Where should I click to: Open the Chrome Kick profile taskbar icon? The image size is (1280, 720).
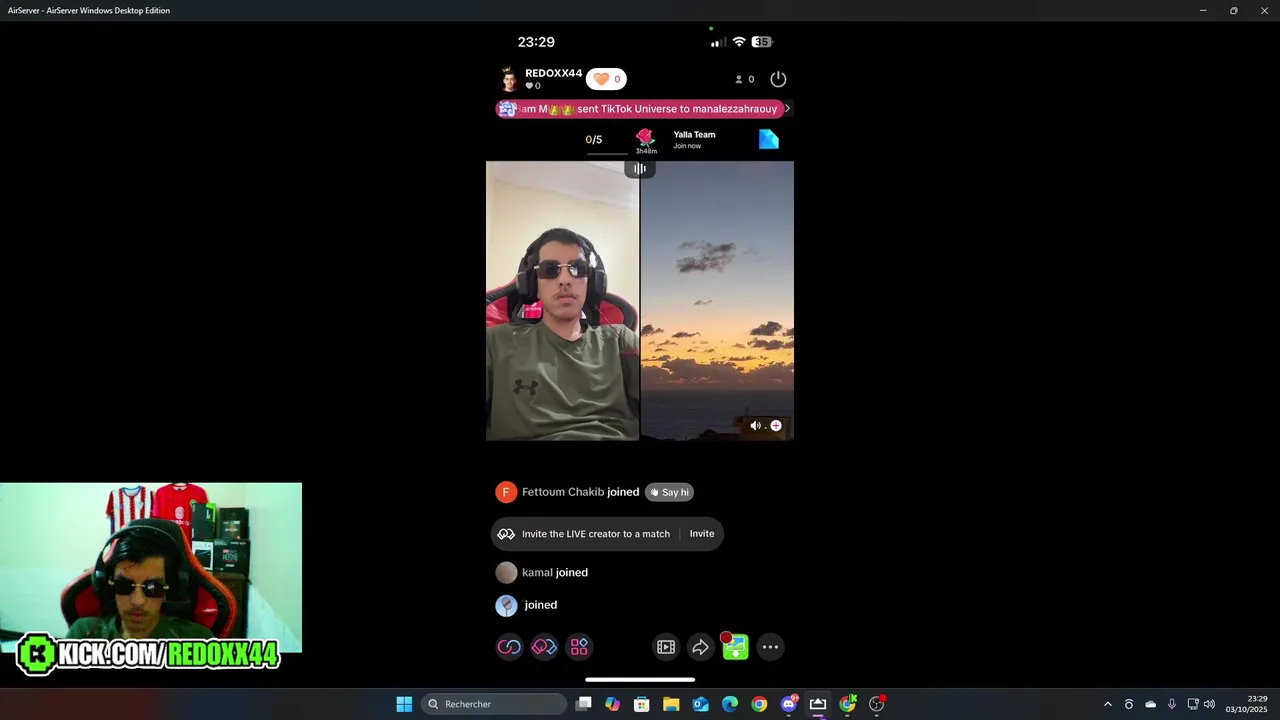(848, 704)
